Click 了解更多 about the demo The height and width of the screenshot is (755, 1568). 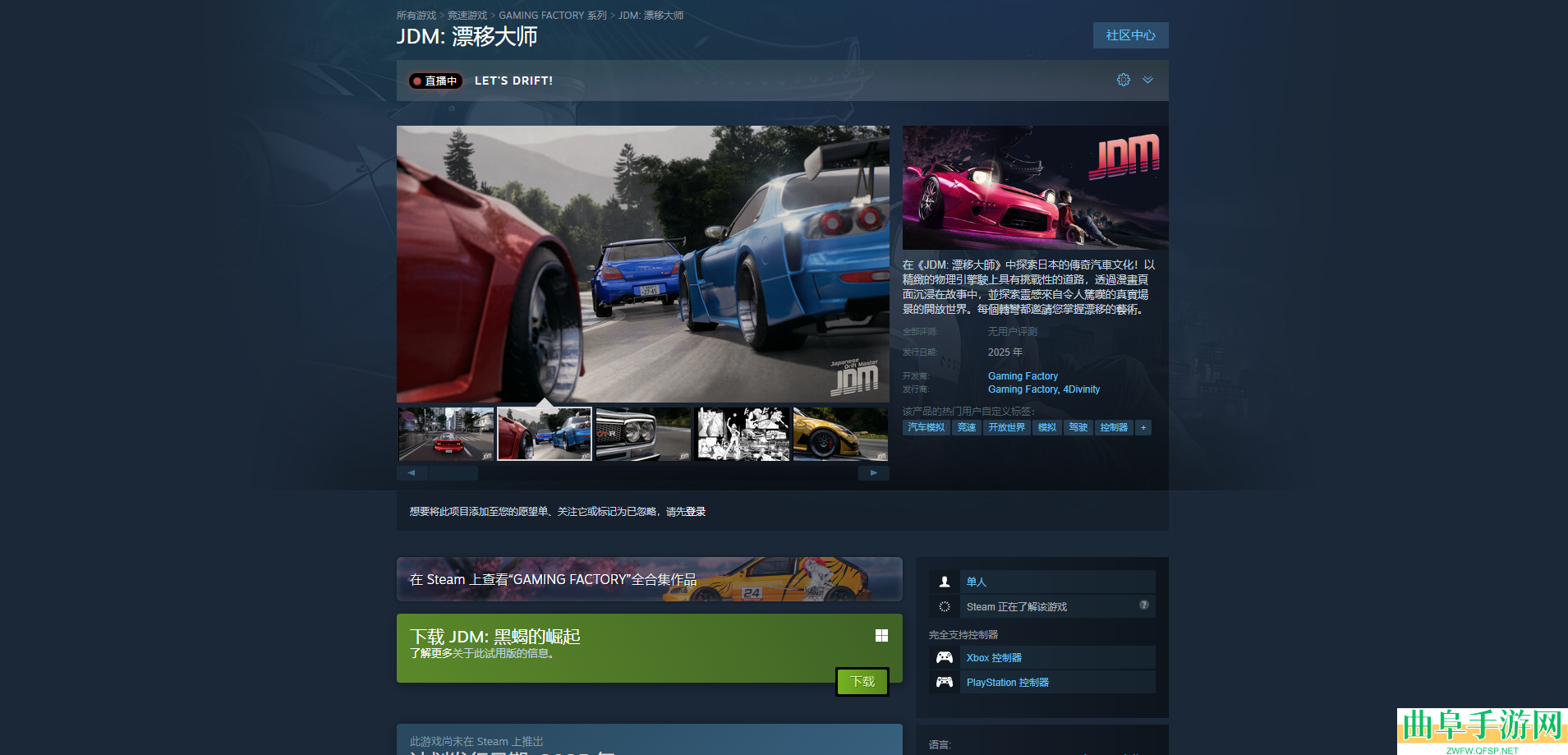pos(431,654)
